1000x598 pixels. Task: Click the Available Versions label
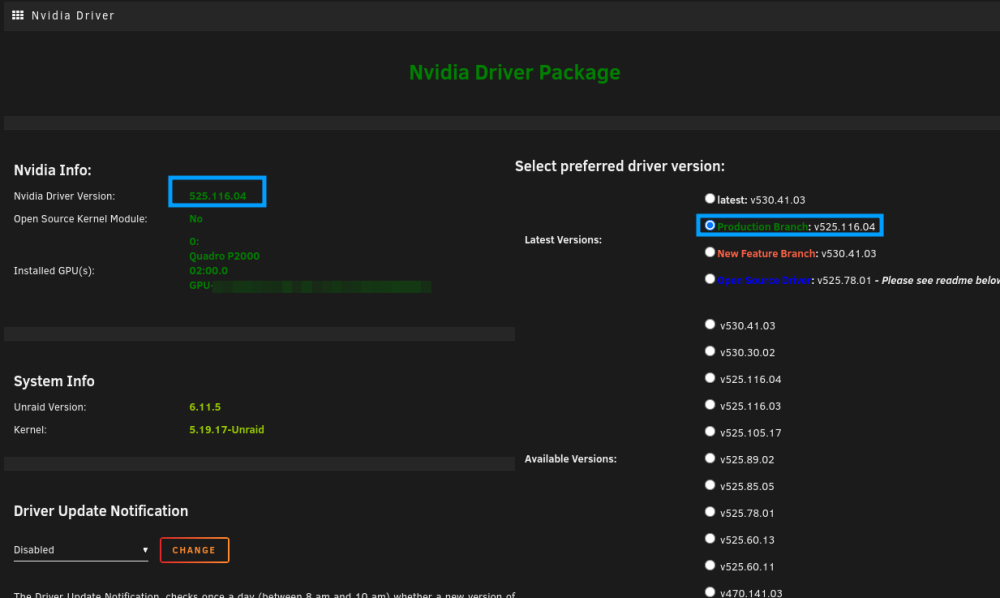pos(571,459)
